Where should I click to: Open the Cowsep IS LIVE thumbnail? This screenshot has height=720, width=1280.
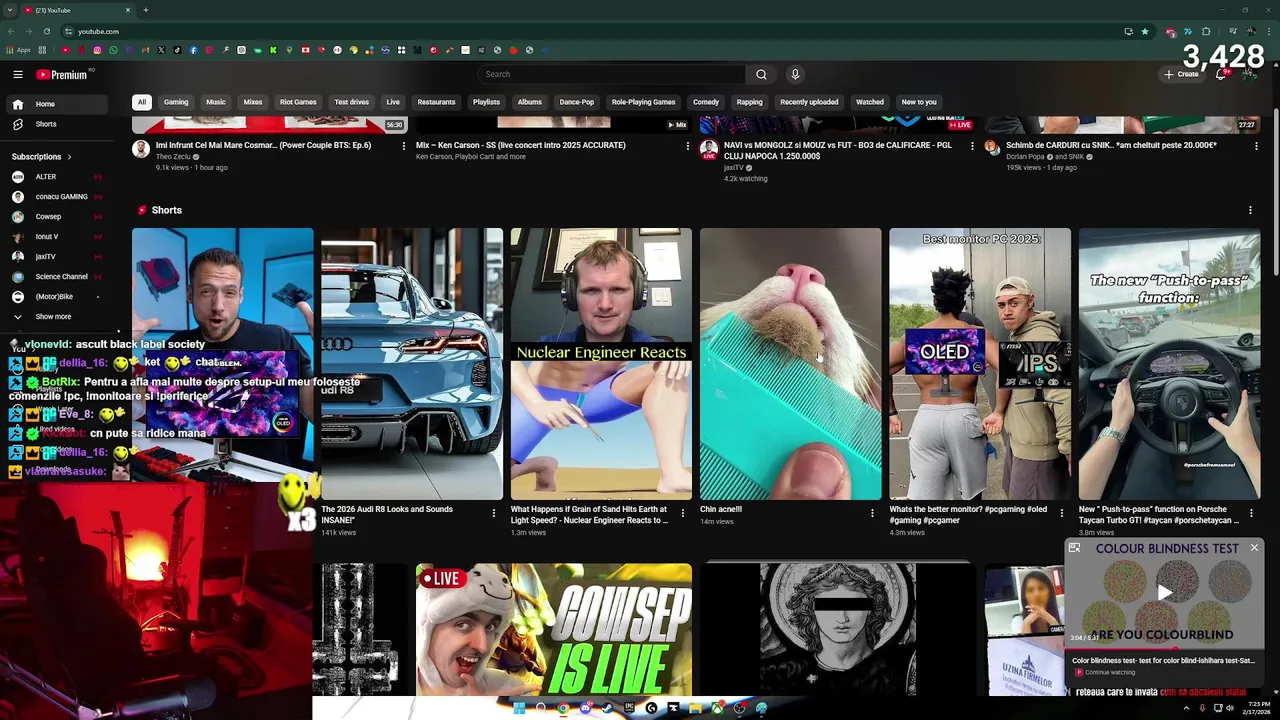point(553,630)
